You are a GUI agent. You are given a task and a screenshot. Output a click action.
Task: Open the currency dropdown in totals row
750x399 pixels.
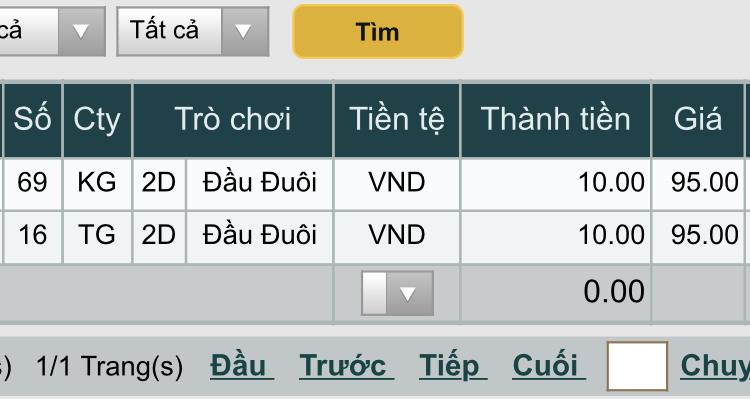[397, 293]
